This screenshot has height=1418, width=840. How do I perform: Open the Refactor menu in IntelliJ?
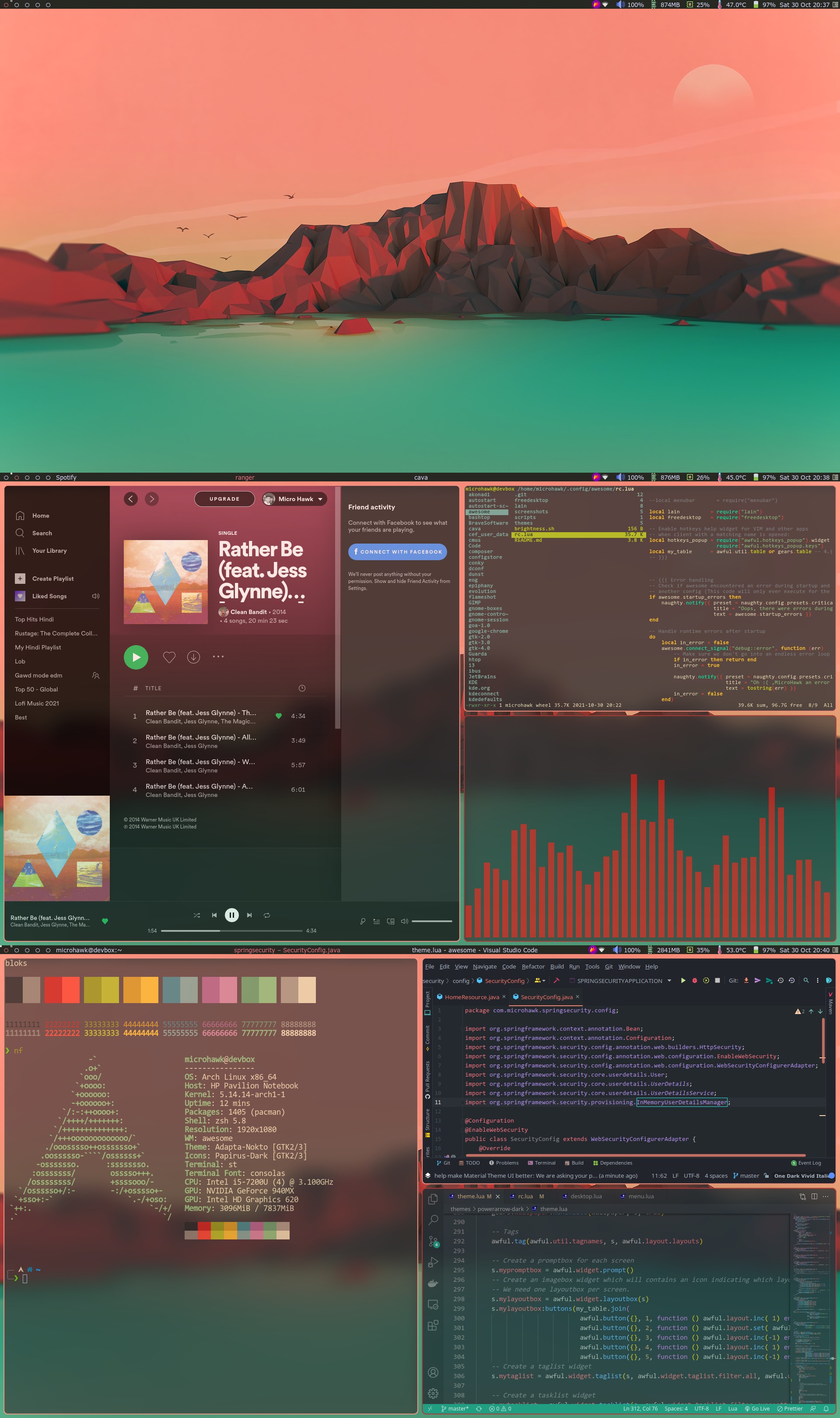[532, 967]
